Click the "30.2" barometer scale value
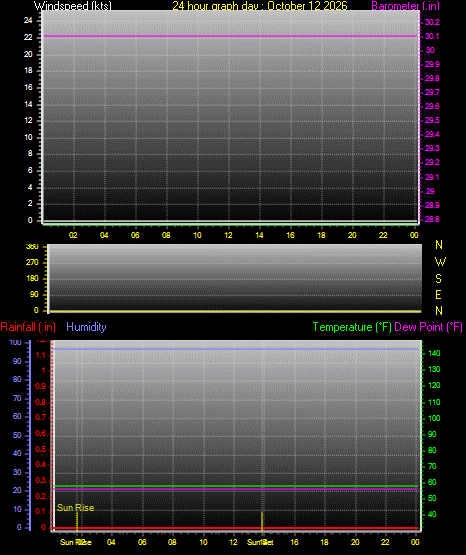The height and width of the screenshot is (555, 466). [432, 22]
